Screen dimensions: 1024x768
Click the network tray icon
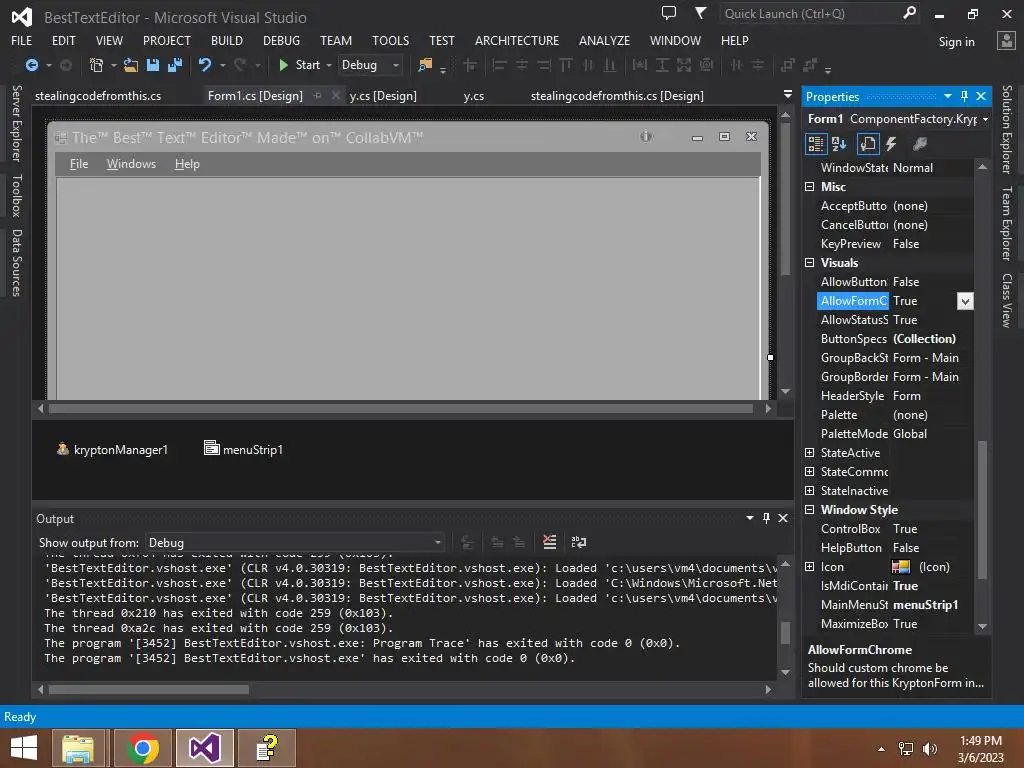906,749
